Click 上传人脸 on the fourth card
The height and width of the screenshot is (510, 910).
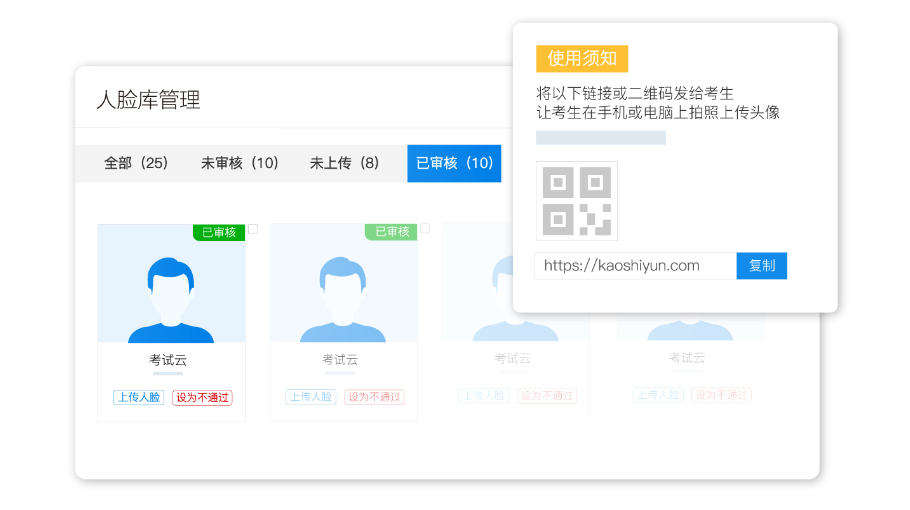[x=657, y=395]
